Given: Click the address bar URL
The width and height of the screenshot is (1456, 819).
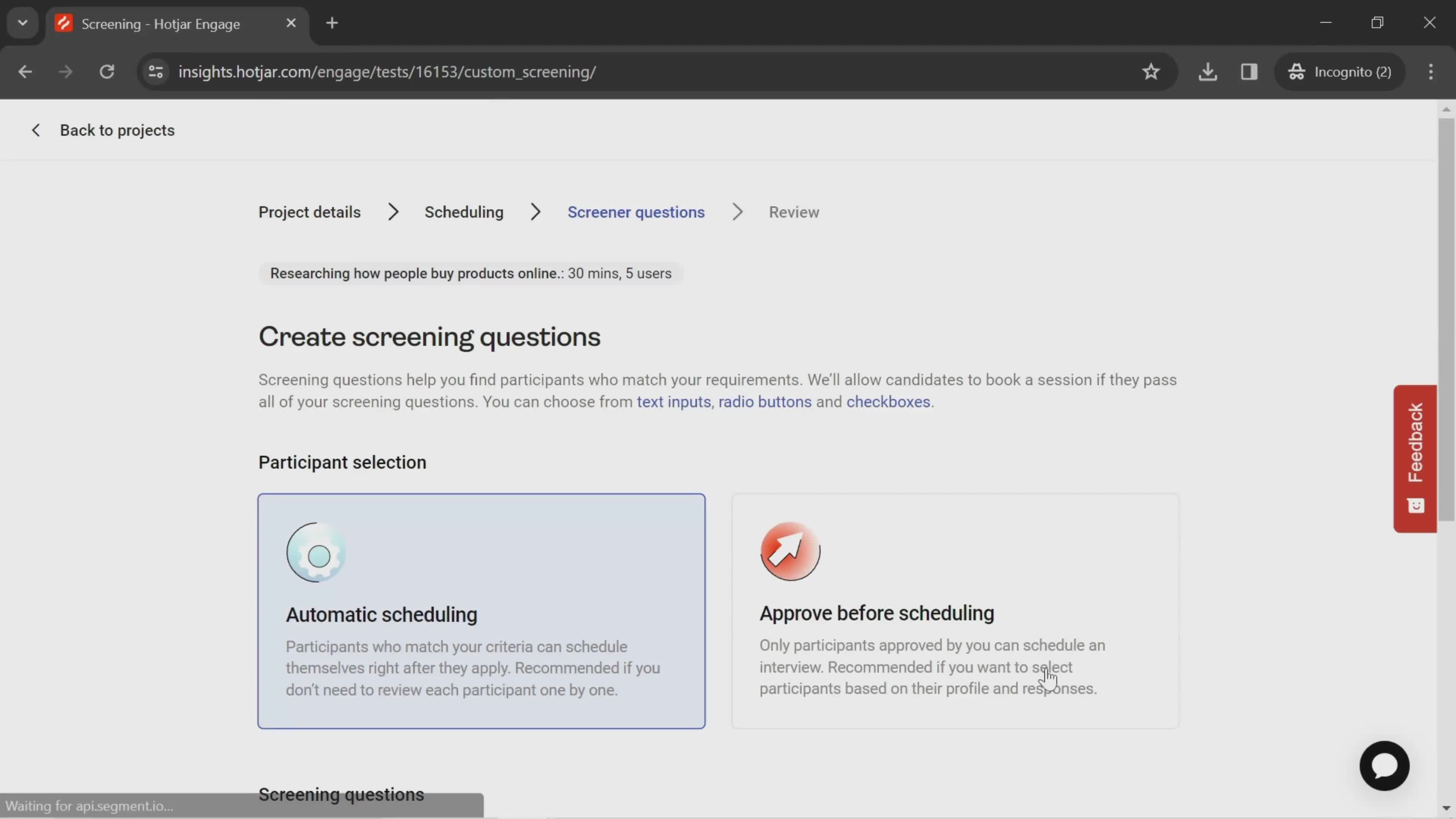Looking at the screenshot, I should [387, 72].
